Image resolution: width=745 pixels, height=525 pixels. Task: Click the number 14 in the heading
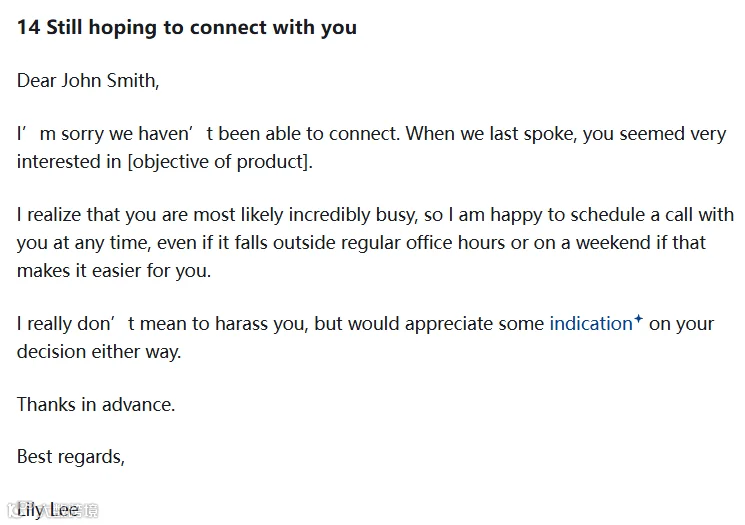pyautogui.click(x=29, y=27)
